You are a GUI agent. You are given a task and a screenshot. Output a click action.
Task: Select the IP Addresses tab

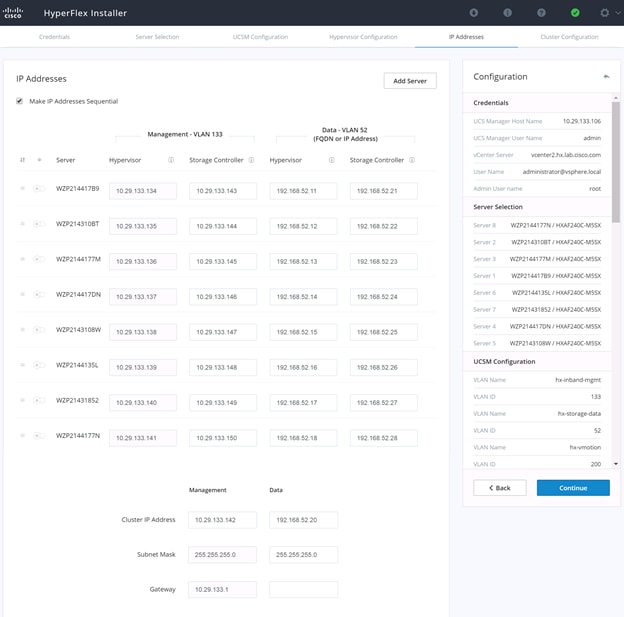[x=466, y=37]
